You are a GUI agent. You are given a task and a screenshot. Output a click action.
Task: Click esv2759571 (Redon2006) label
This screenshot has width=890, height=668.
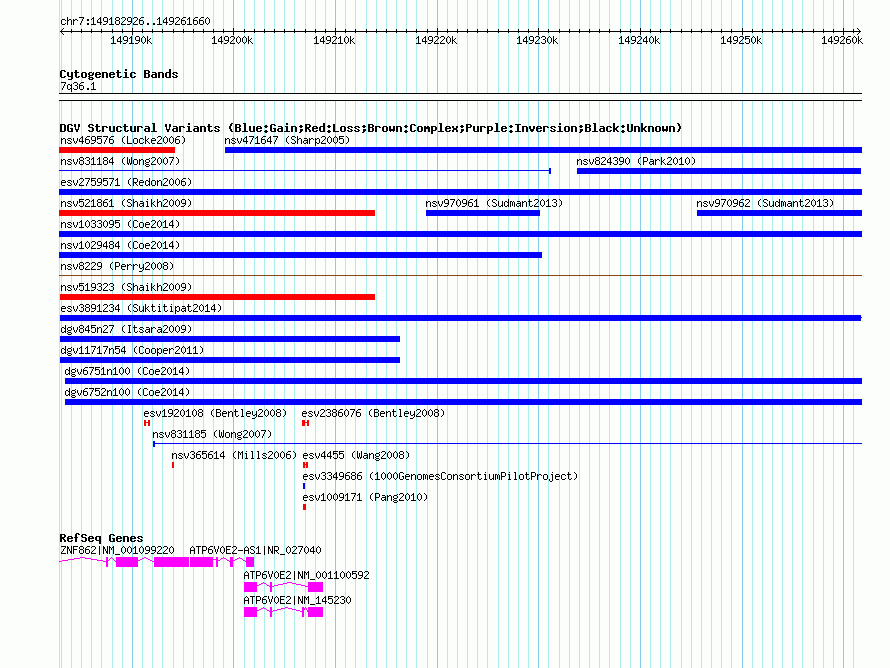point(126,182)
